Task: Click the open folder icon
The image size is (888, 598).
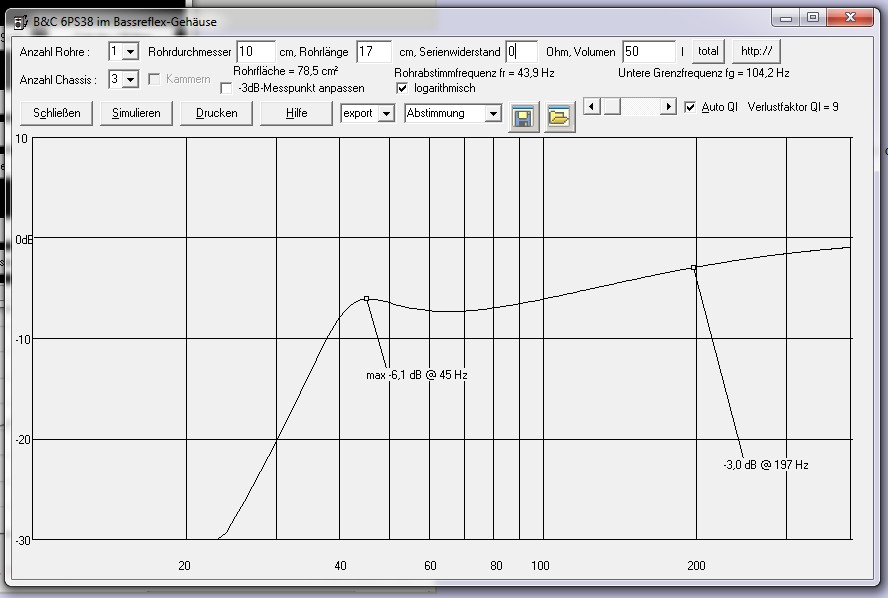Action: pos(560,117)
